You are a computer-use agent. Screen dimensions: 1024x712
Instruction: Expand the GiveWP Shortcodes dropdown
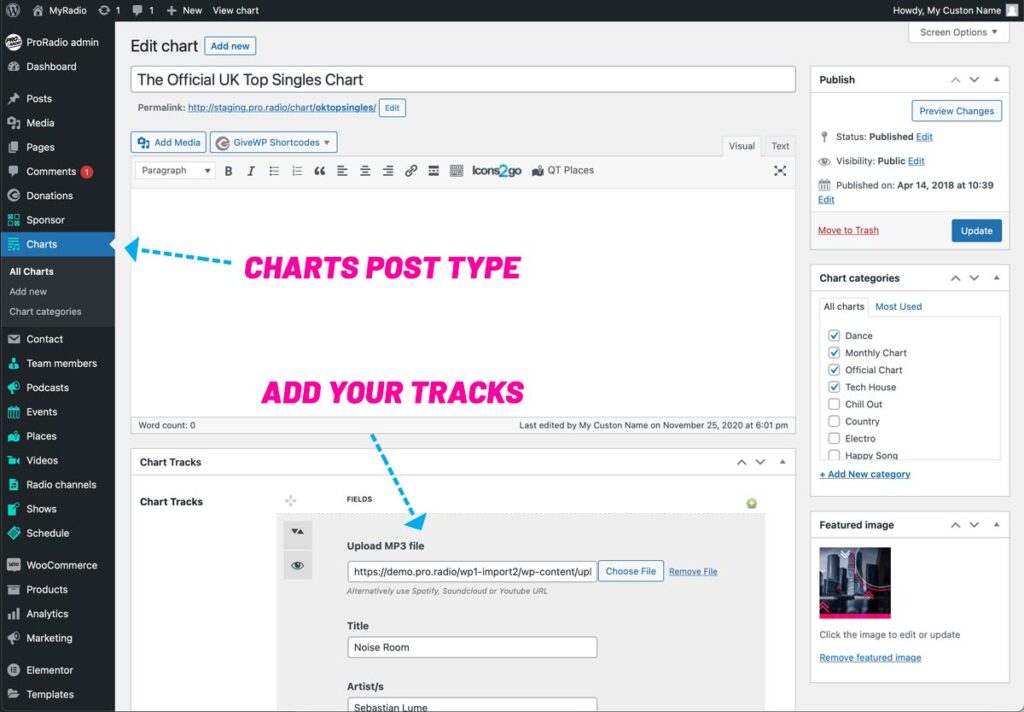[x=273, y=143]
